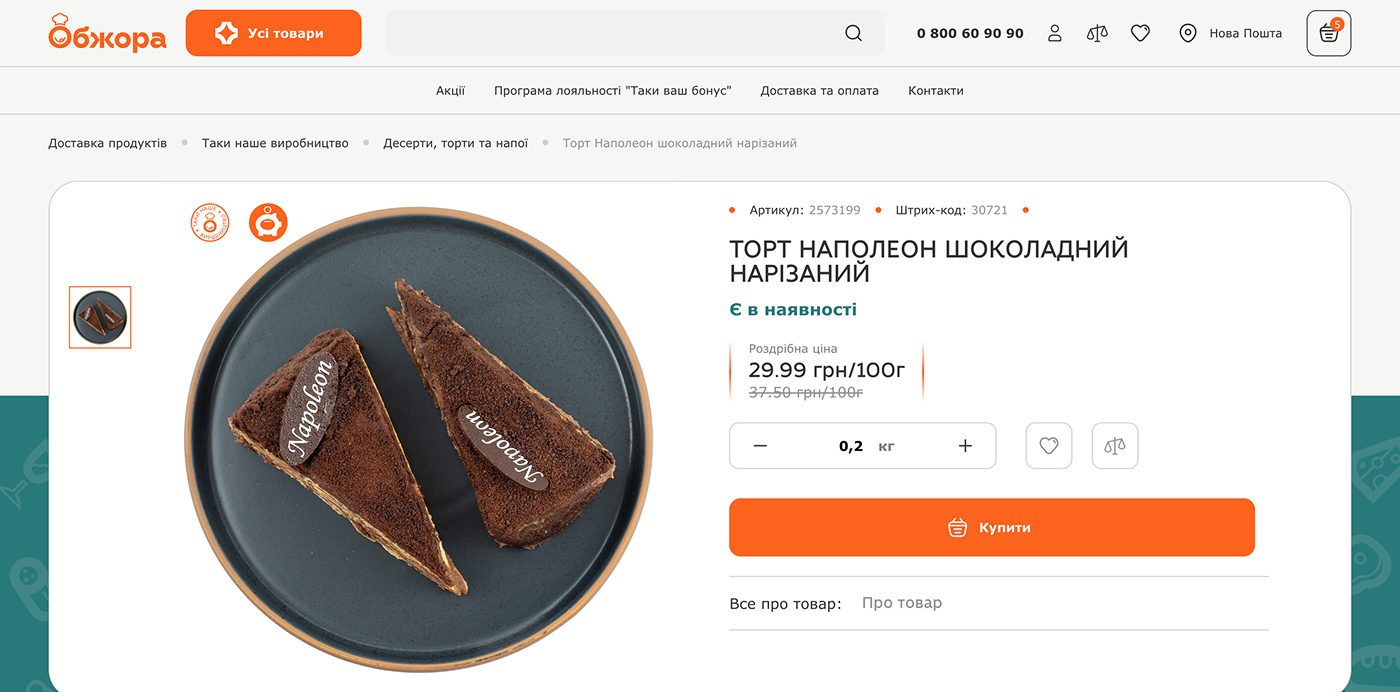The height and width of the screenshot is (692, 1400).
Task: Open the shopping basket cart icon
Action: pyautogui.click(x=1328, y=33)
